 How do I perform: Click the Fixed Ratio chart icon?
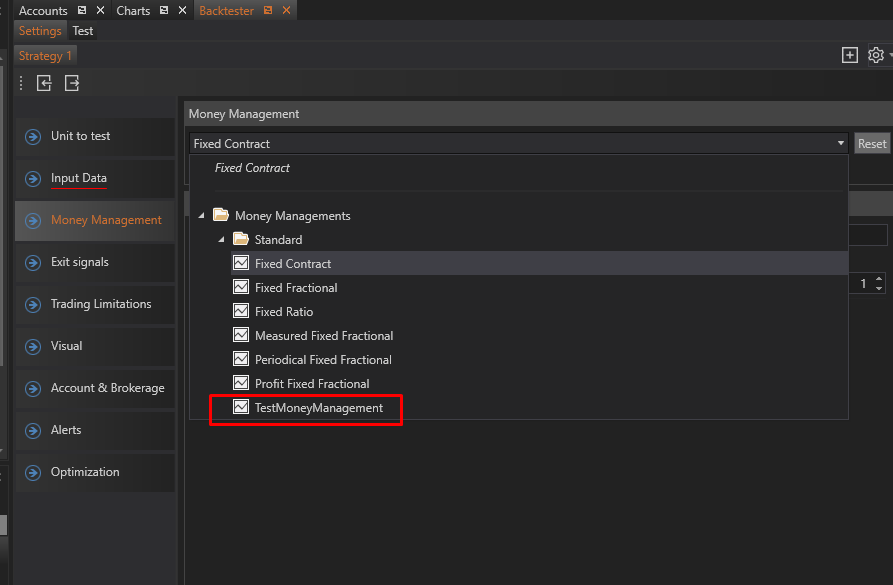(x=241, y=312)
